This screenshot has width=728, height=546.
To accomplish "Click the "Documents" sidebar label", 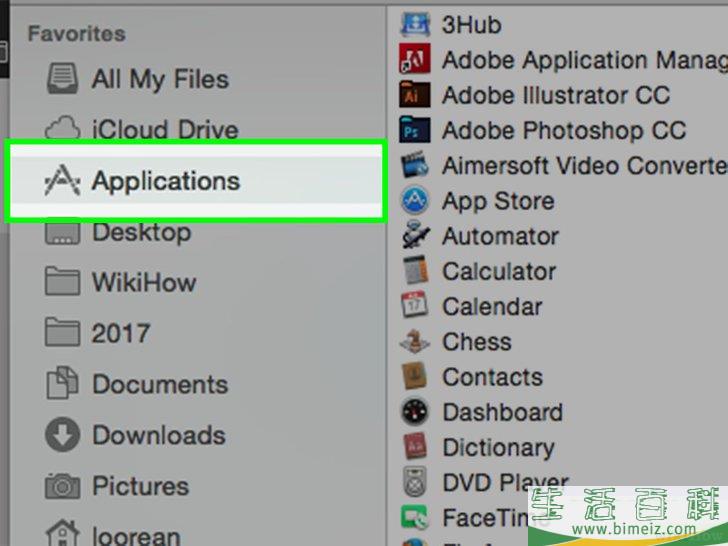I will [x=160, y=384].
